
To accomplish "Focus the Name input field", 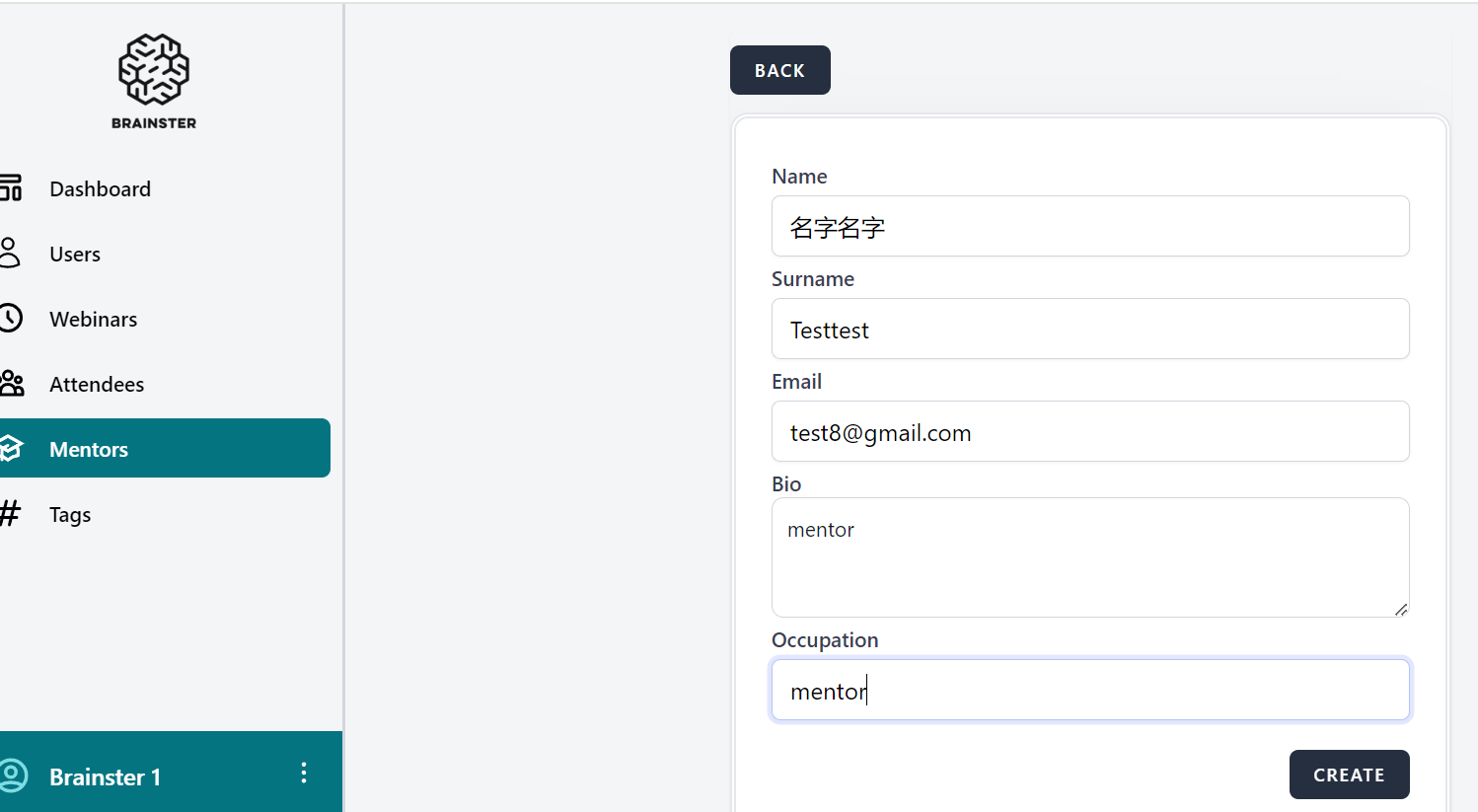I will [1089, 227].
